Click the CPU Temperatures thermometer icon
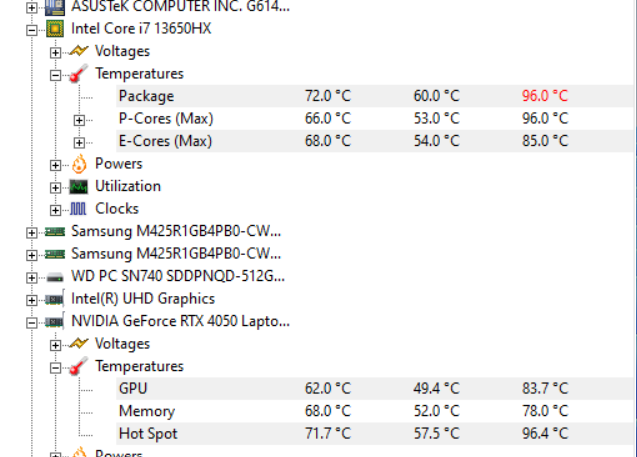Screen dimensions: 637x457 coord(79,74)
